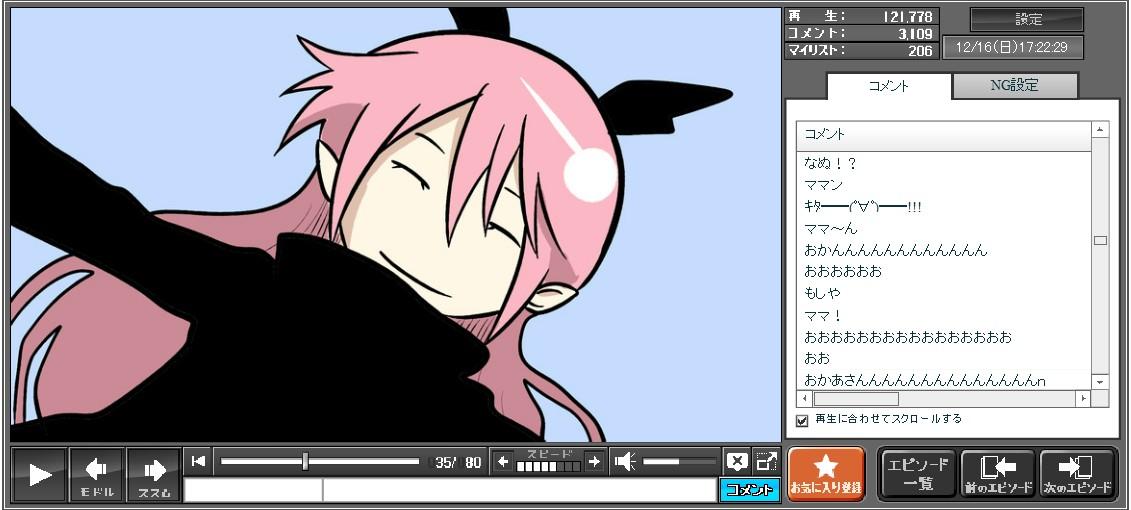Click the 設定 settings button

1027,19
